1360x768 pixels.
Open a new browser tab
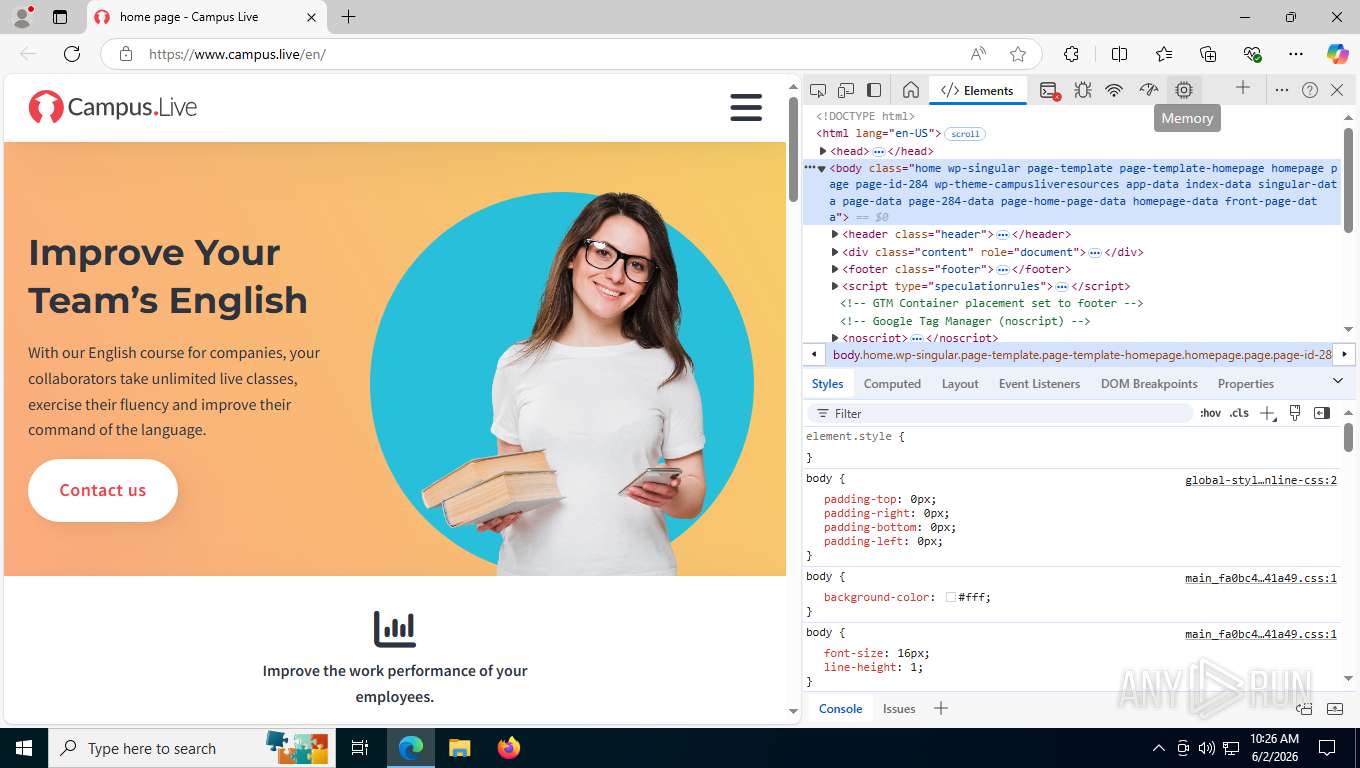348,17
